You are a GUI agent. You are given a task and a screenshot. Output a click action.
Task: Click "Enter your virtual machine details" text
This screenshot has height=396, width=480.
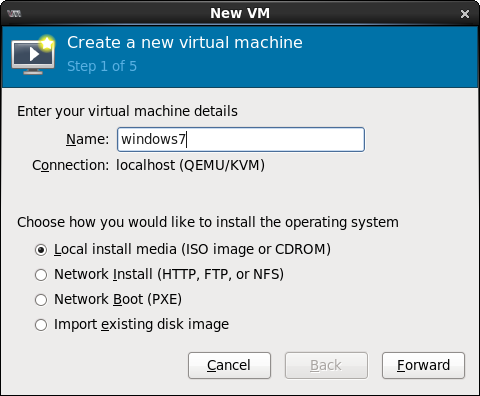[127, 111]
